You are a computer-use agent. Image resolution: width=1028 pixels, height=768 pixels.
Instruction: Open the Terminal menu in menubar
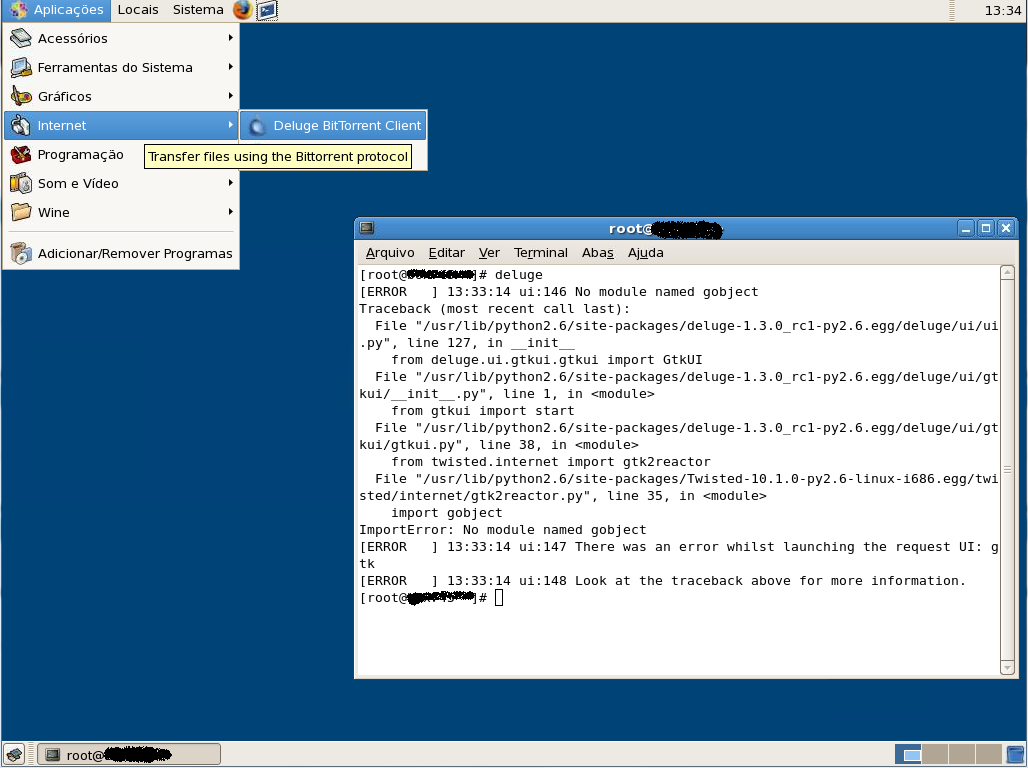[x=541, y=253]
